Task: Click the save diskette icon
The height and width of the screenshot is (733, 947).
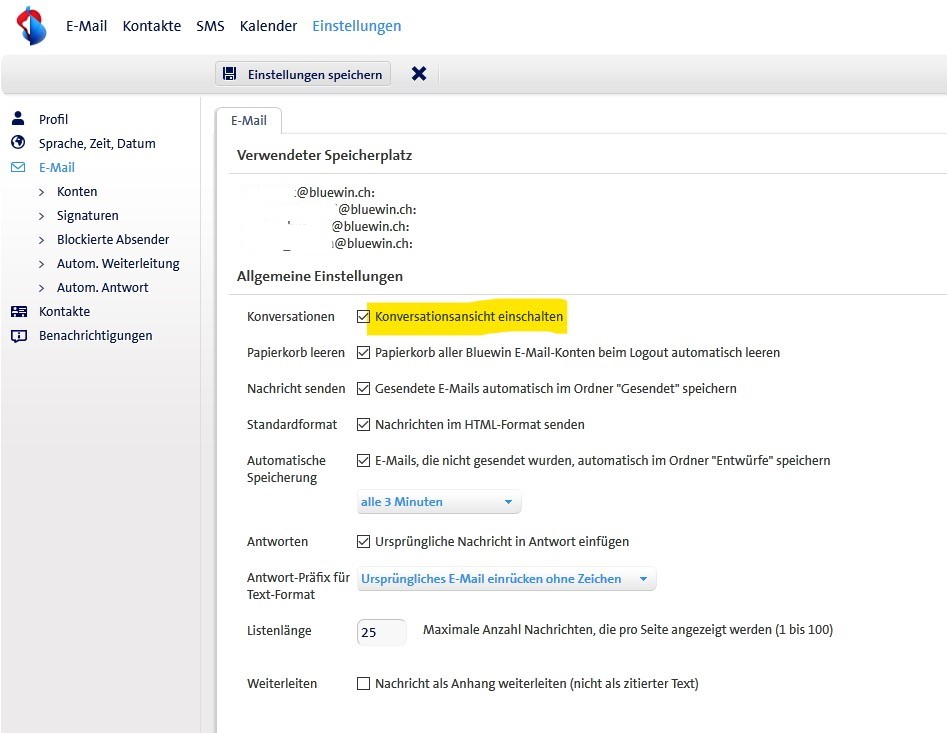Action: click(233, 73)
